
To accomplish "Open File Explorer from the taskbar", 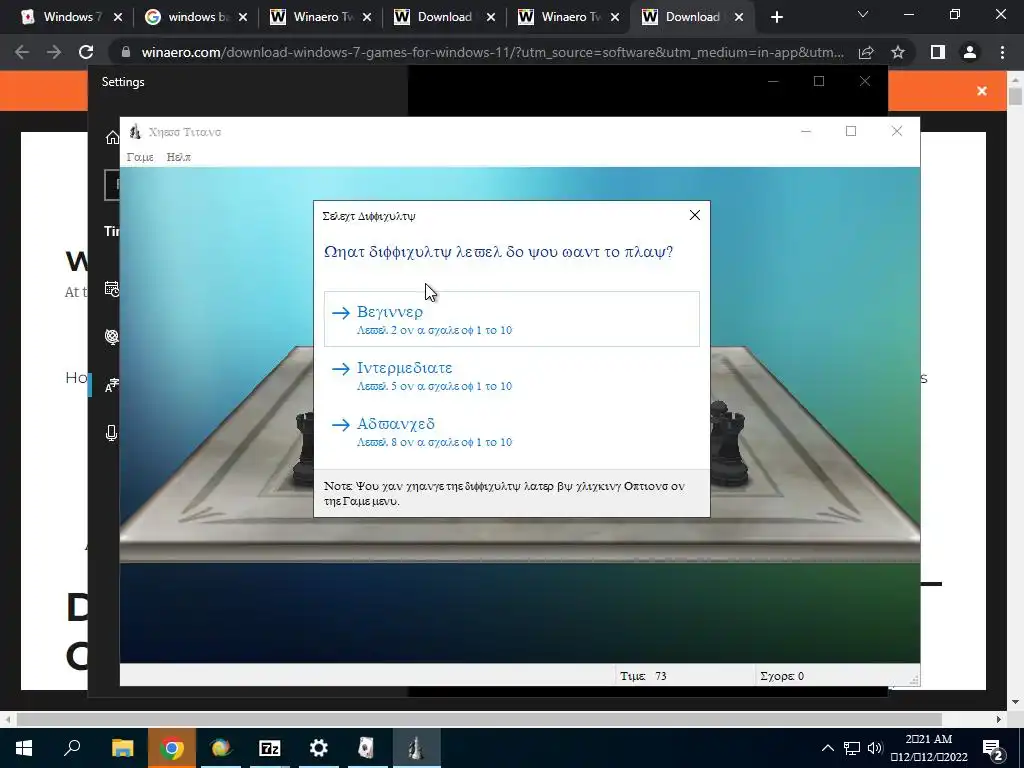I will click(122, 748).
